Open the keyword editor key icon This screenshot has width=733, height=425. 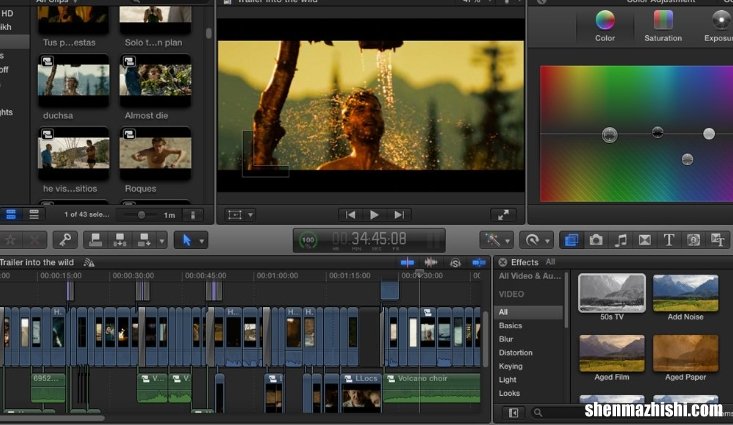65,240
